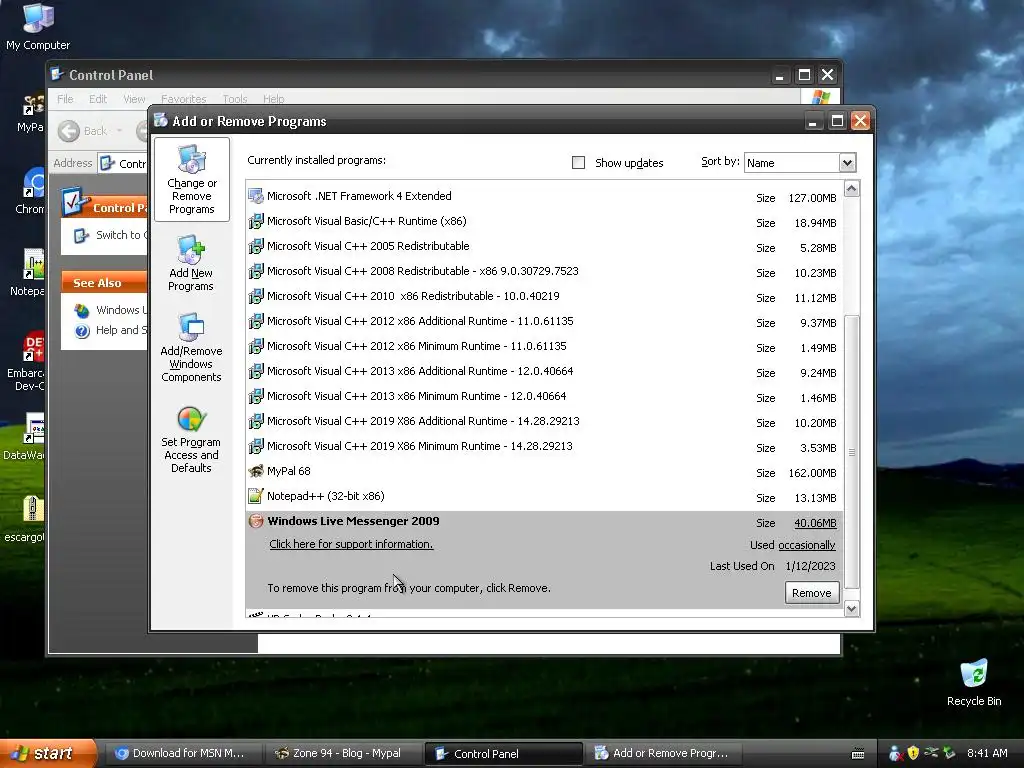Click program list scrollbar down arrow
The height and width of the screenshot is (768, 1024).
pyautogui.click(x=852, y=609)
